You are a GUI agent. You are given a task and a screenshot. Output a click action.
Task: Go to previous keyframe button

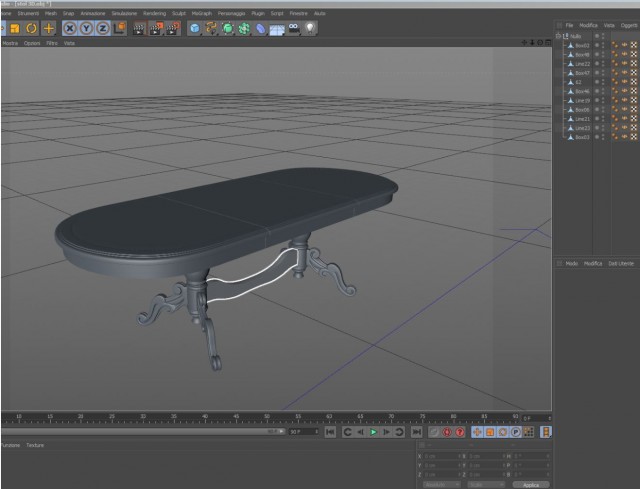tap(347, 432)
